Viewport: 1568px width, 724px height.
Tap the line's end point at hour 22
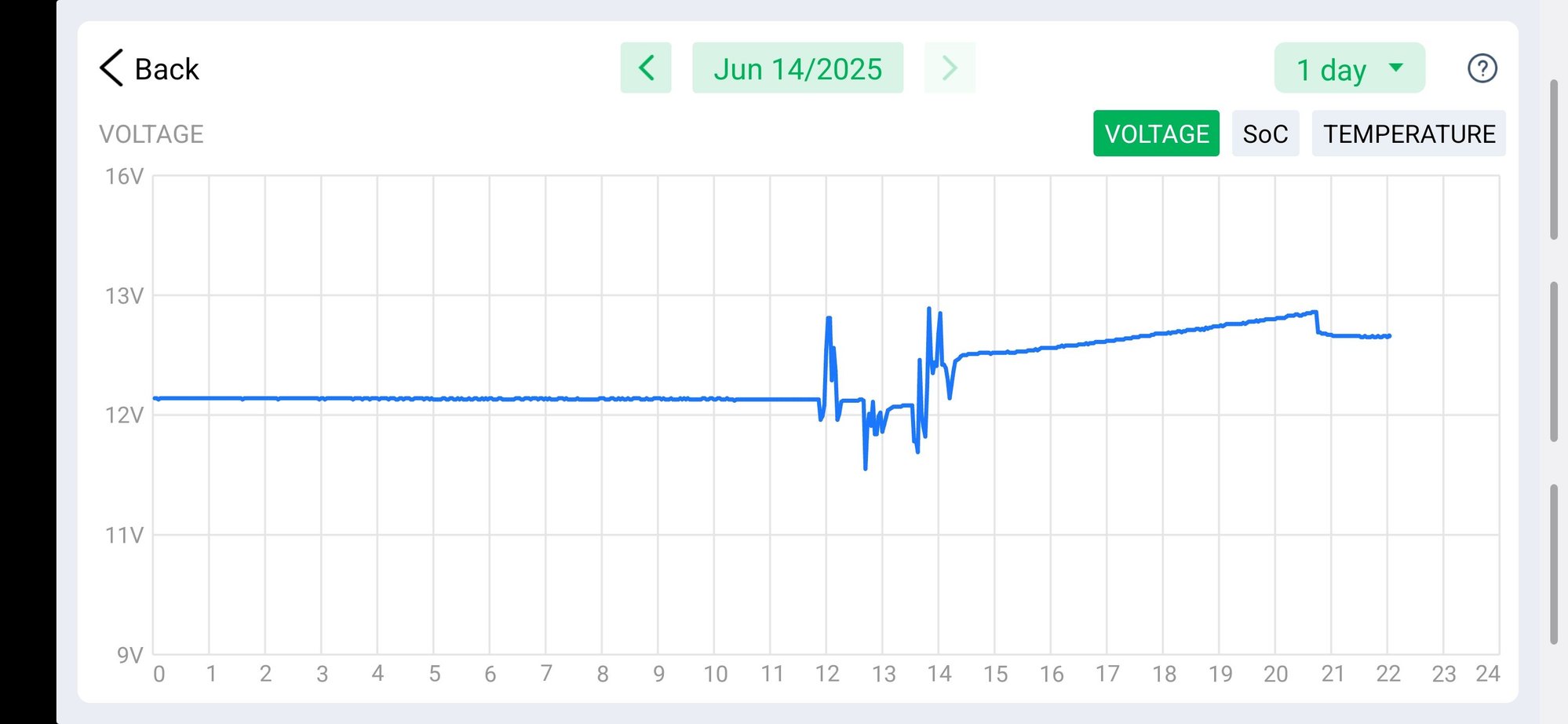point(1389,336)
